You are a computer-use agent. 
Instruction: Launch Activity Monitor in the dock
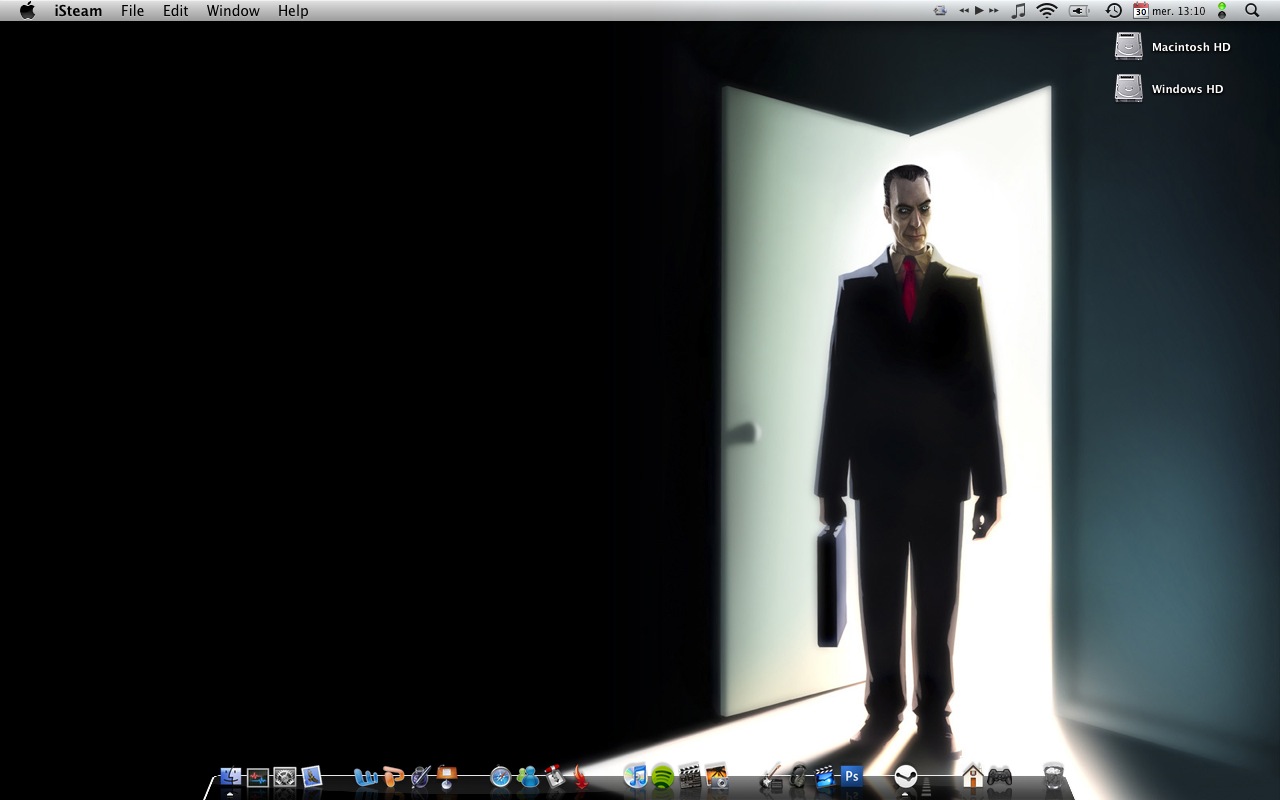(x=258, y=777)
